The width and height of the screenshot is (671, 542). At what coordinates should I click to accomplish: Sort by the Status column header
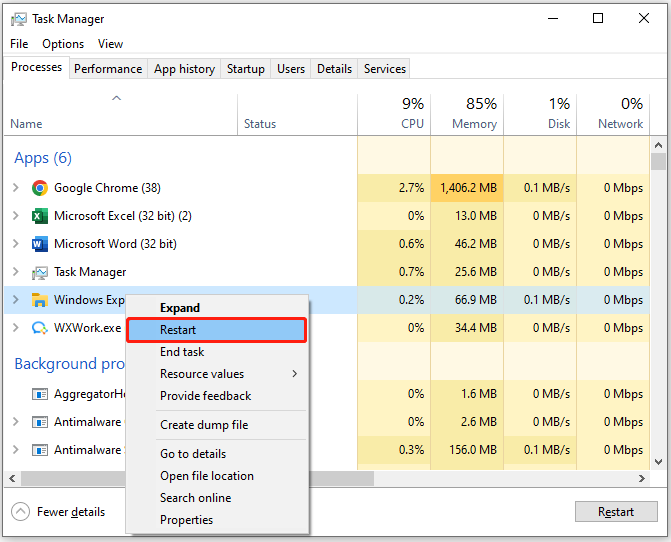pyautogui.click(x=297, y=115)
